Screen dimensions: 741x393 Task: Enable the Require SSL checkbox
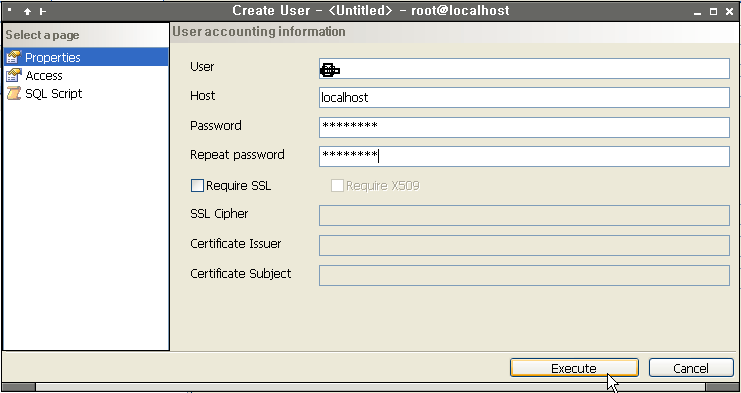(x=197, y=186)
